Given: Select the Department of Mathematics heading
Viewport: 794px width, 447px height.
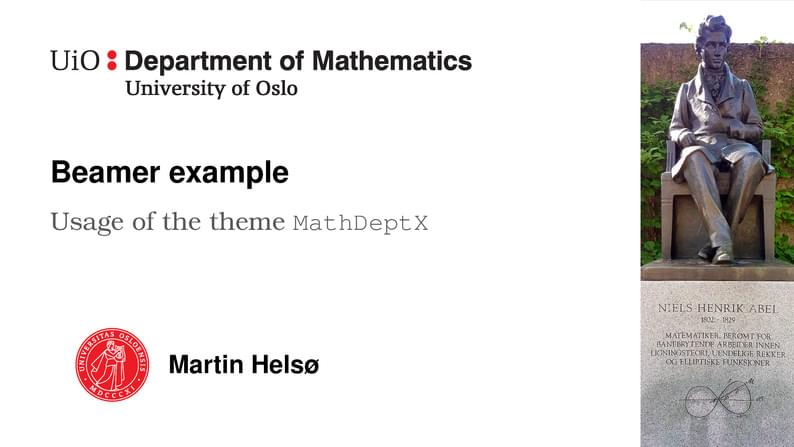Looking at the screenshot, I should click(298, 61).
